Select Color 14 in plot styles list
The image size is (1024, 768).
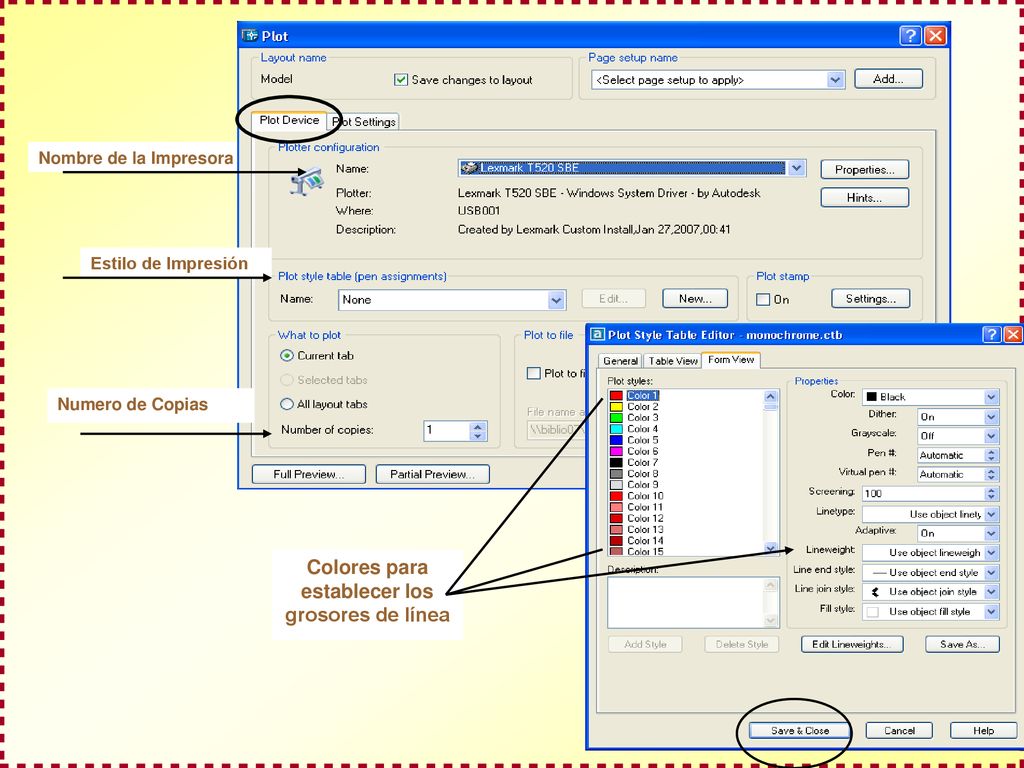[x=645, y=540]
